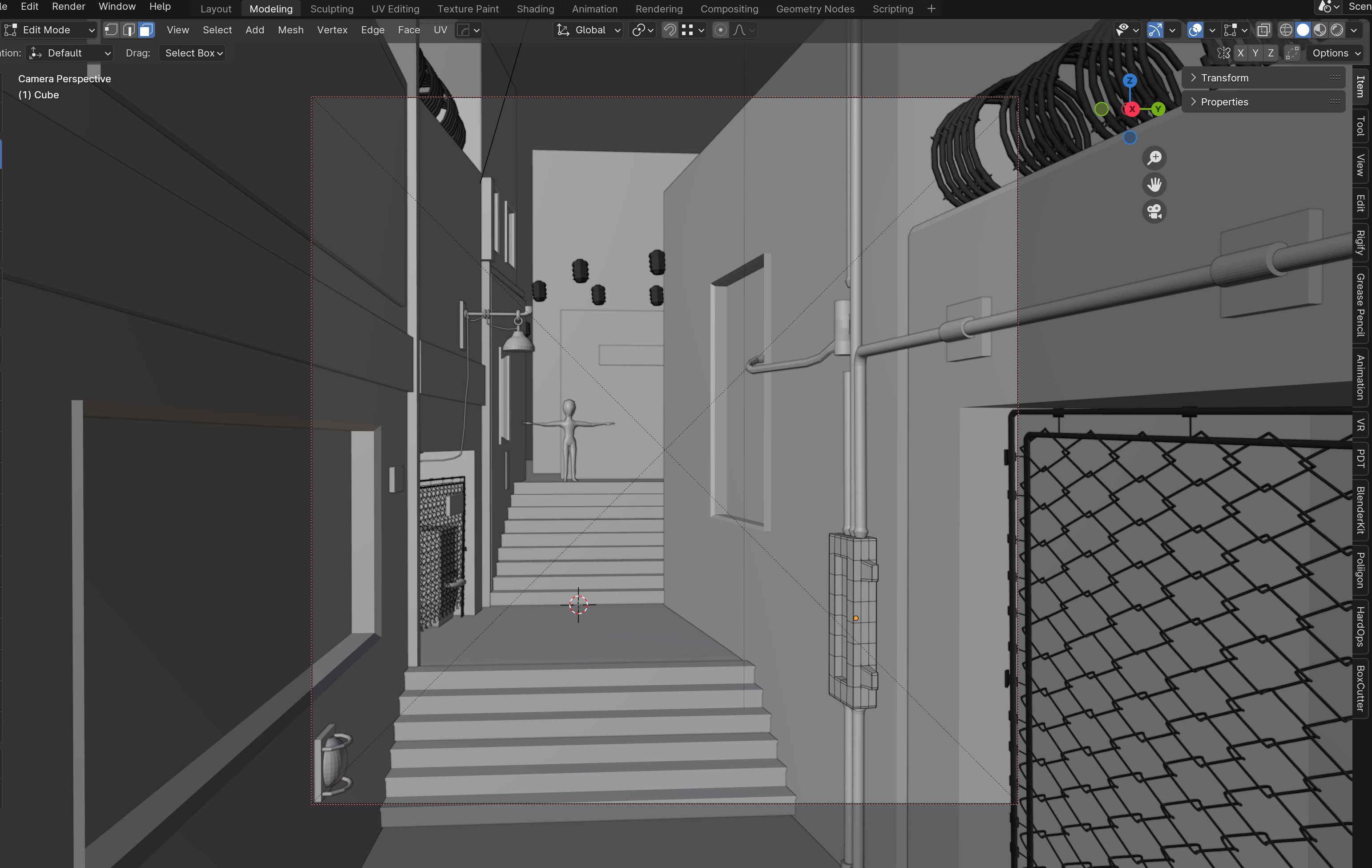Open the Options dropdown

point(1336,53)
